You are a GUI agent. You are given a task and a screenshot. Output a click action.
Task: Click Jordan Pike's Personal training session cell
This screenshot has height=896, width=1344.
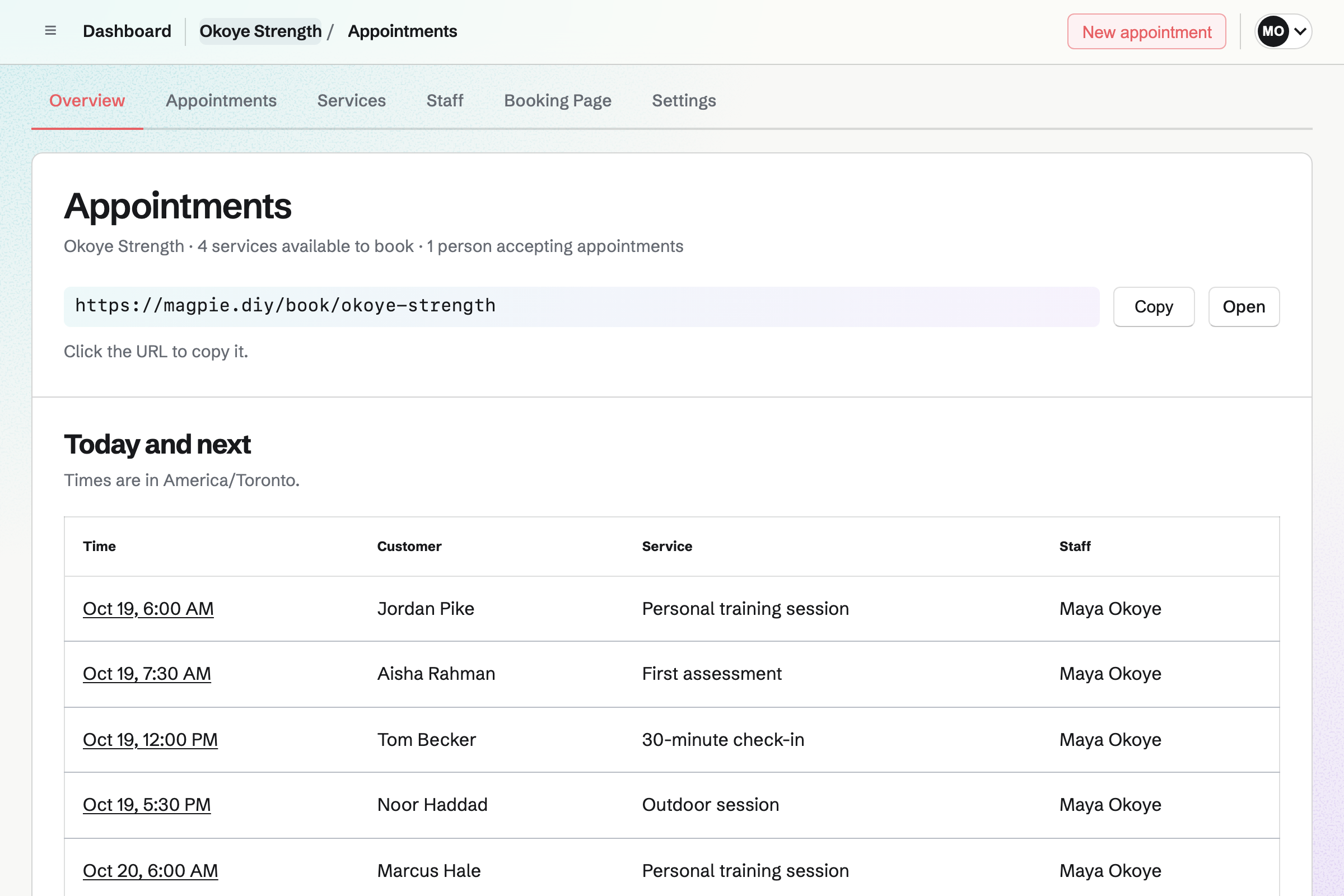tap(745, 609)
